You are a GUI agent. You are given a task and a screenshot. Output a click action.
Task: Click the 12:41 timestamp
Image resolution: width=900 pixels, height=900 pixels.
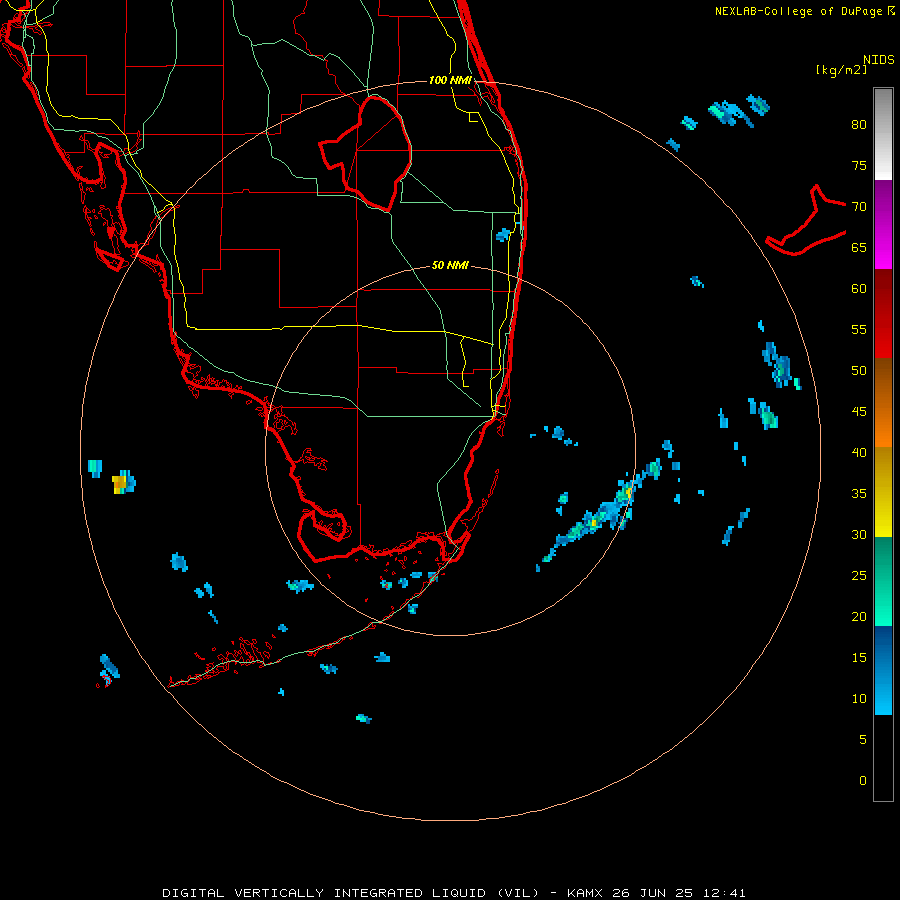pyautogui.click(x=724, y=893)
